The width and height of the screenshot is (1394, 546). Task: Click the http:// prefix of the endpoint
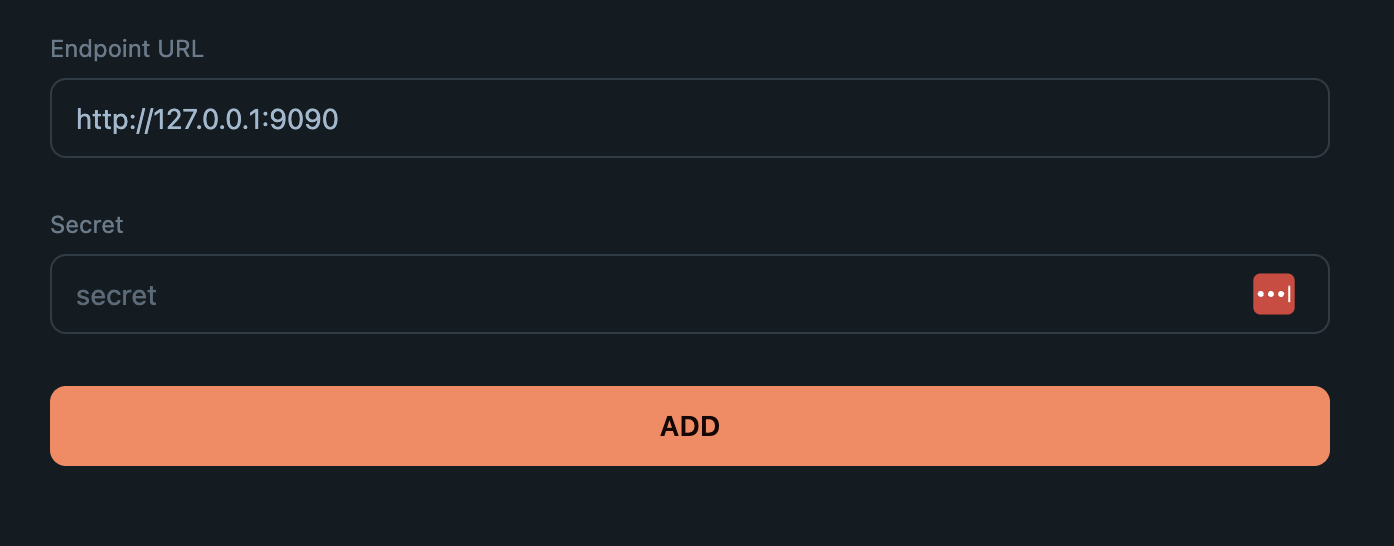click(x=114, y=120)
